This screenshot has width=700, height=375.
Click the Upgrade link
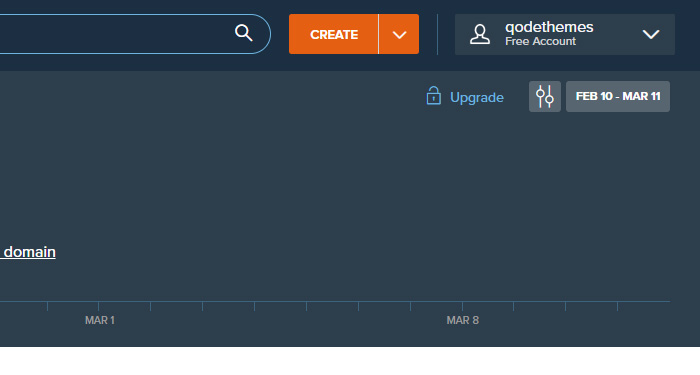[477, 97]
